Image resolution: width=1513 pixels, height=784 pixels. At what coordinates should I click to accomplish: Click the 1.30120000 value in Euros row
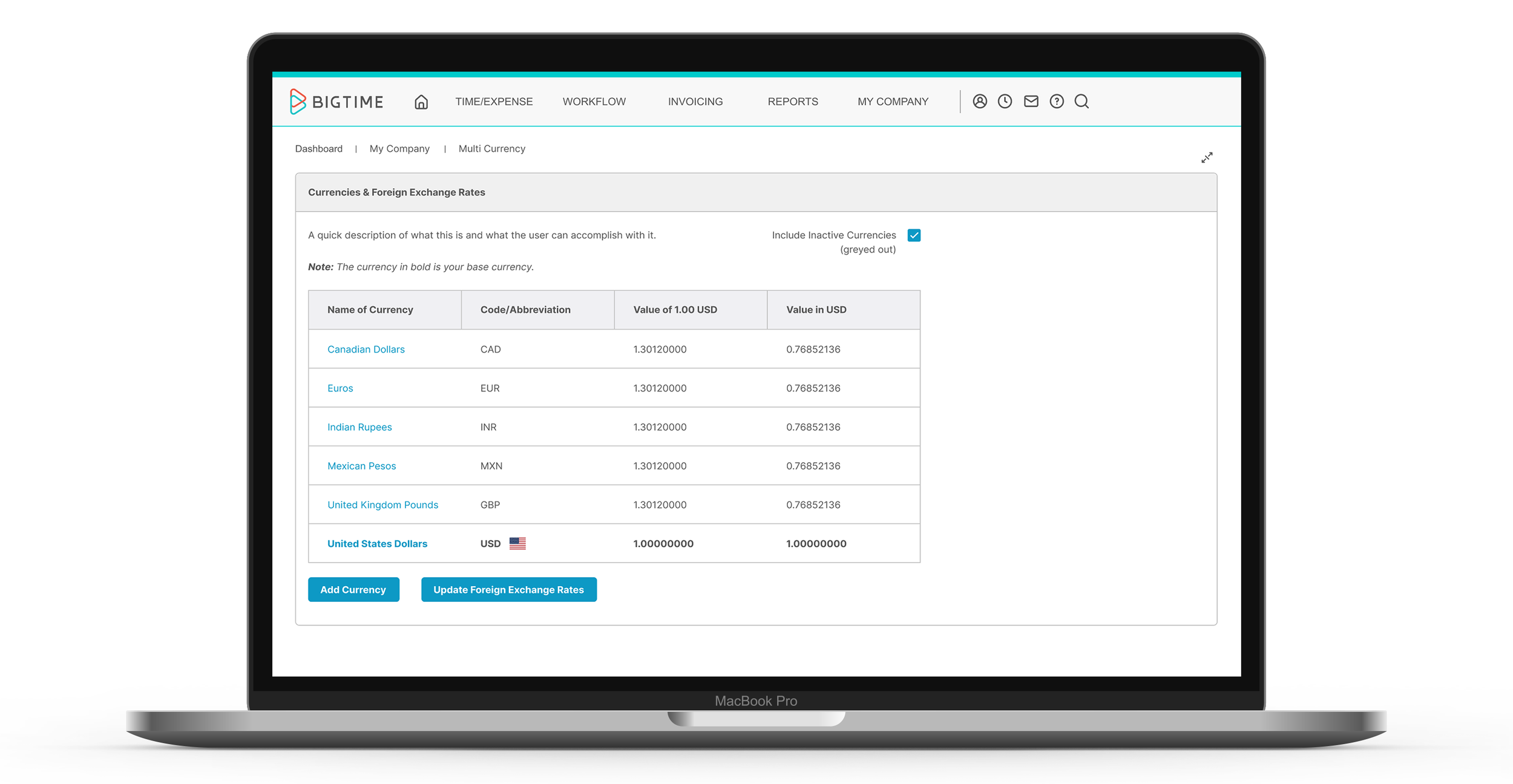(660, 388)
